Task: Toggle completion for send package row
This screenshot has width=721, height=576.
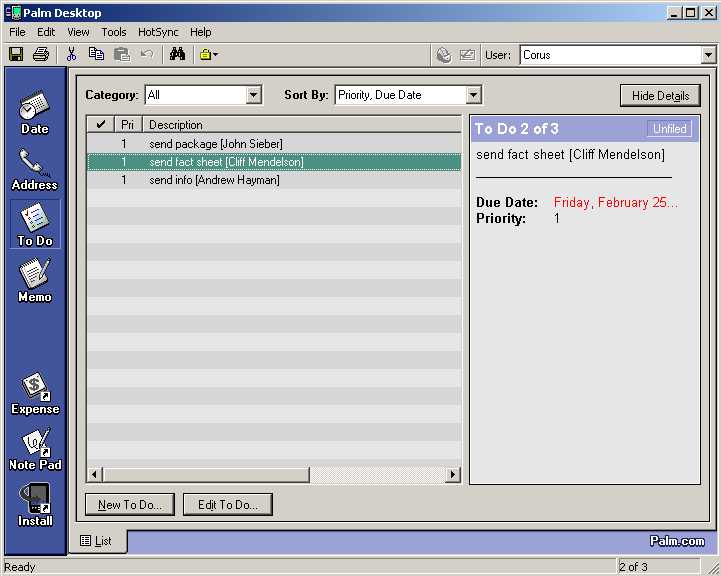Action: pos(101,144)
